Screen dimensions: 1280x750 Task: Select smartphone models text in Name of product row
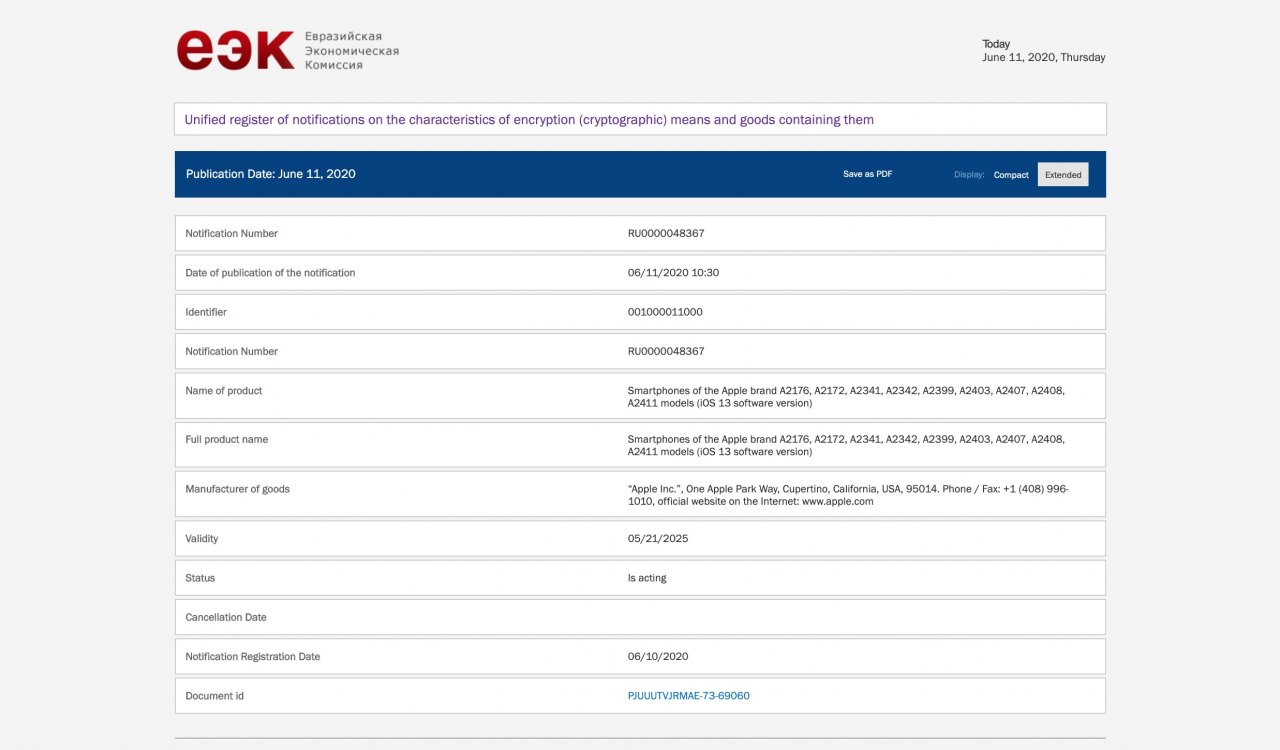tap(846, 397)
